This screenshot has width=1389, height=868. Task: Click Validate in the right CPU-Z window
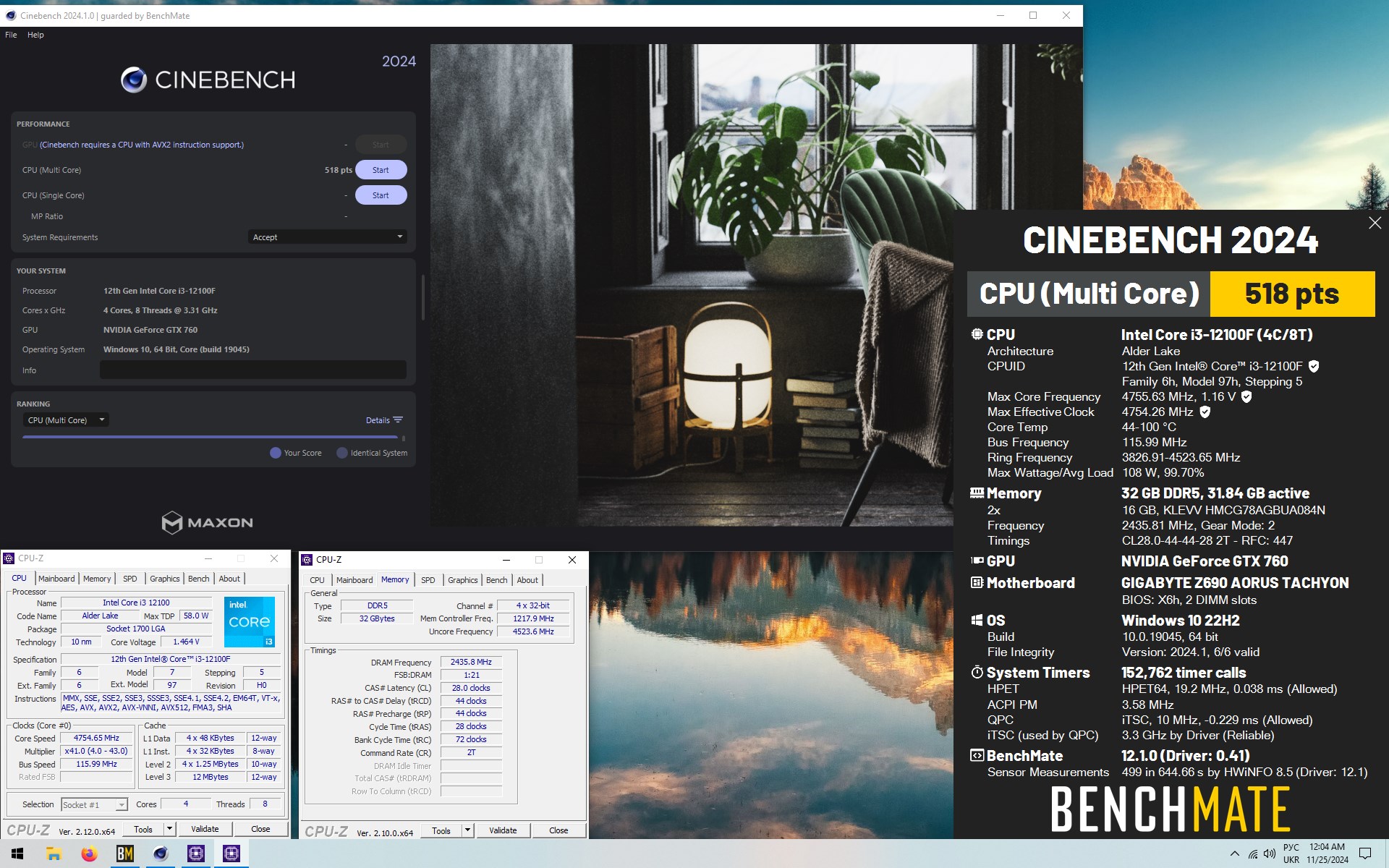503,830
